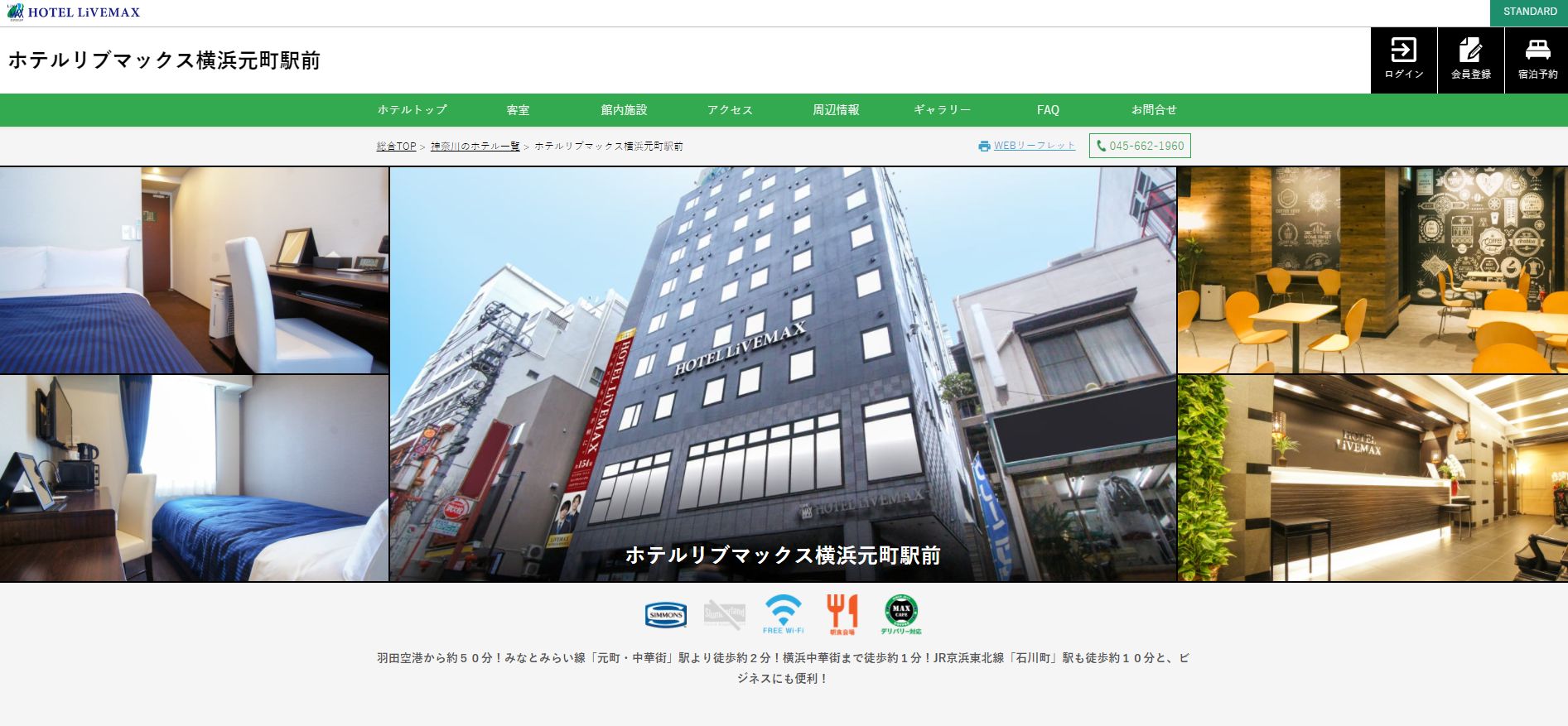This screenshot has width=1568, height=726.
Task: Click the 045-662-1960 phone number button
Action: pos(1140,146)
